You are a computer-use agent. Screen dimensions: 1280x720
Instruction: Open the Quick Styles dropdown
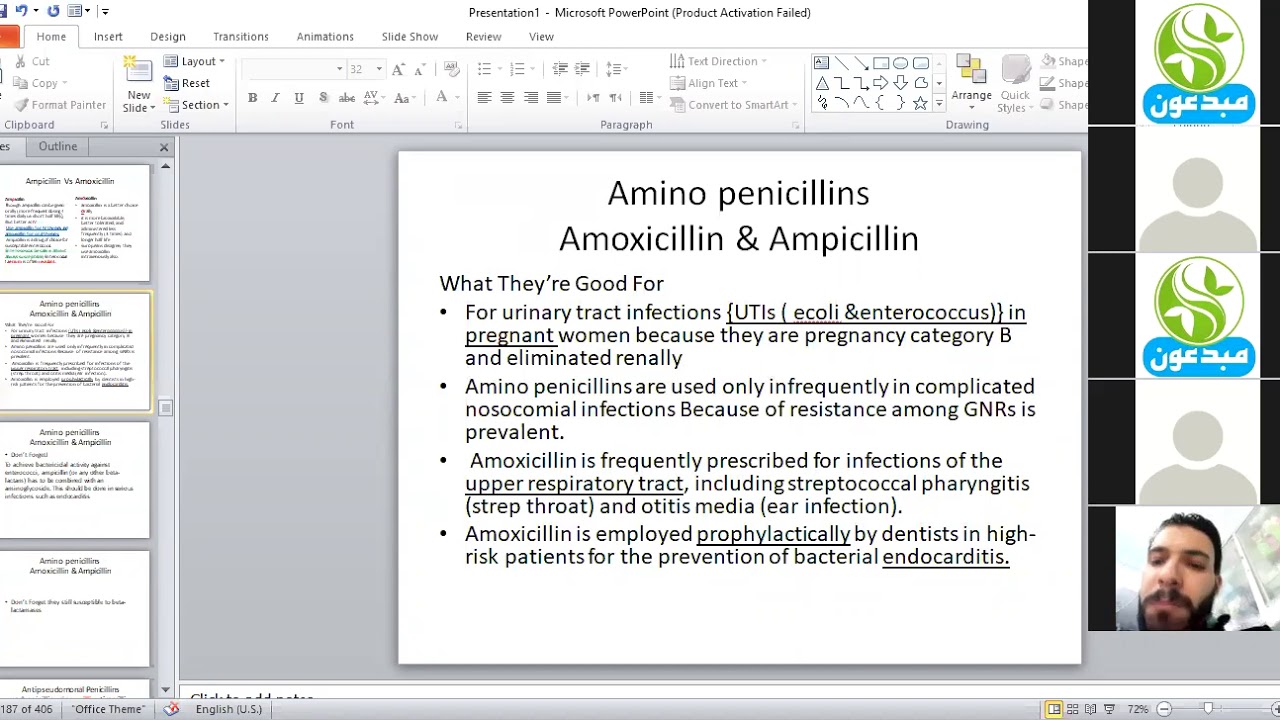[1014, 84]
